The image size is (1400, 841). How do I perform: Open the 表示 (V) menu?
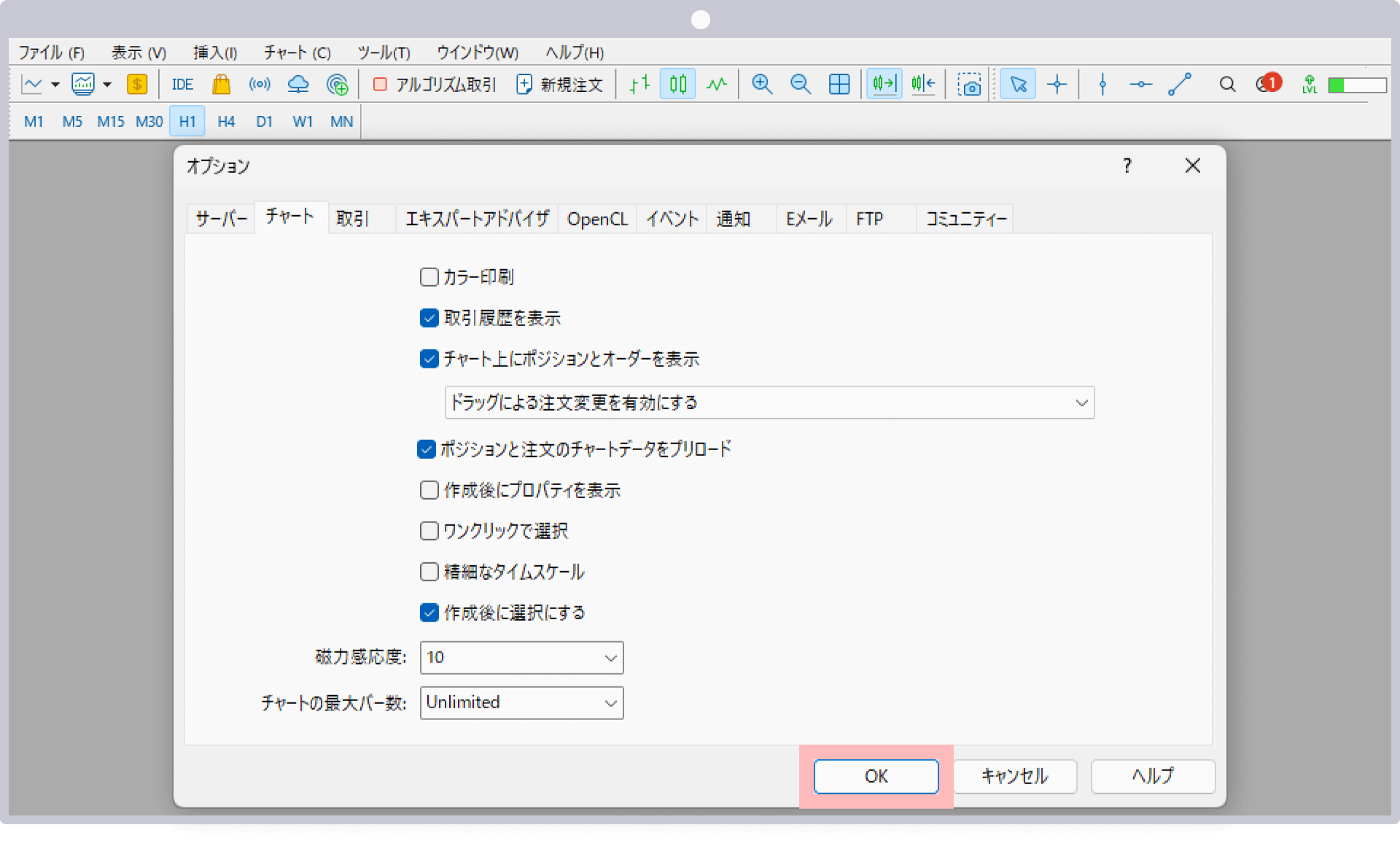[x=139, y=53]
